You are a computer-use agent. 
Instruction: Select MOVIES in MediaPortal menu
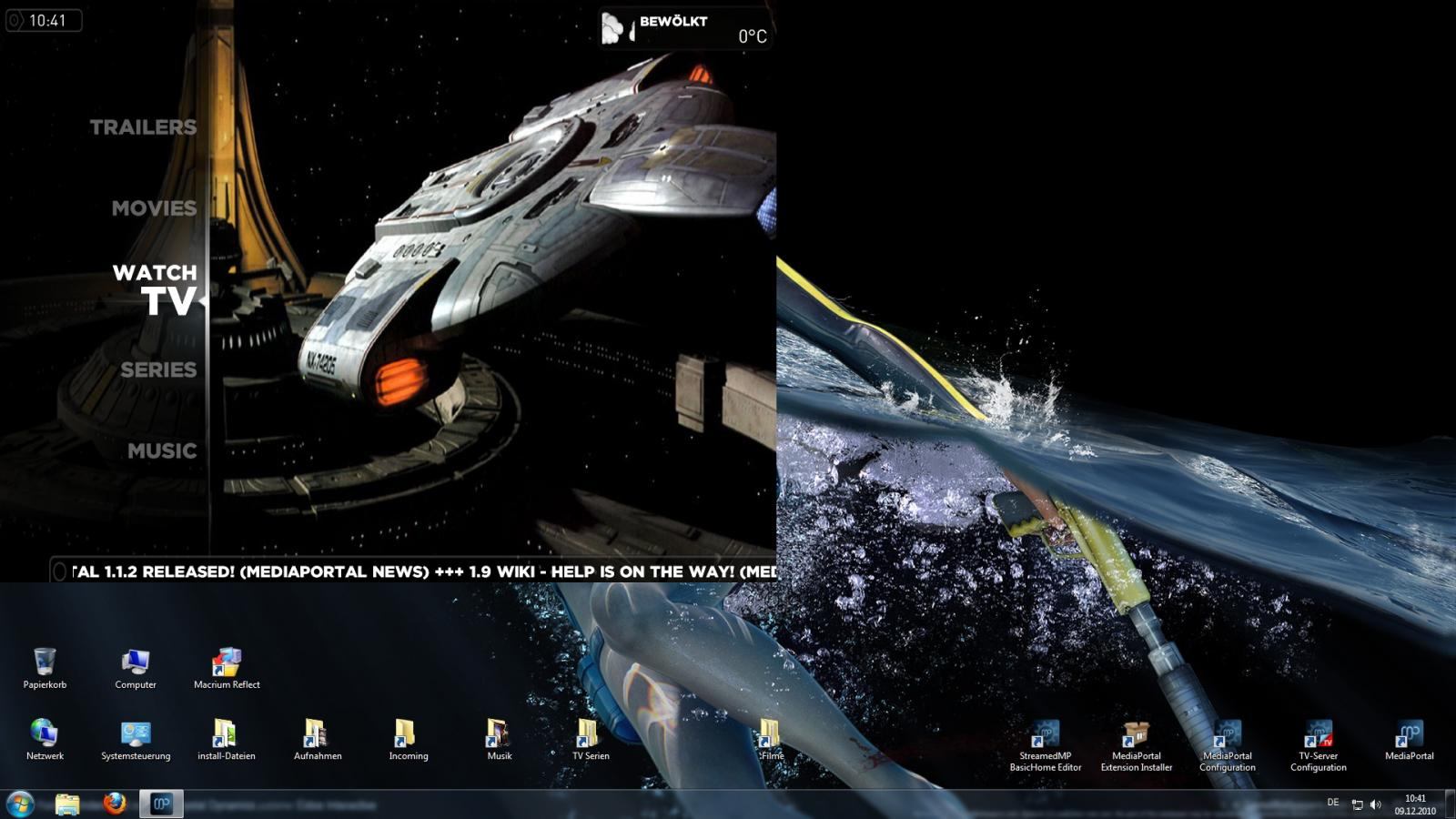[154, 208]
